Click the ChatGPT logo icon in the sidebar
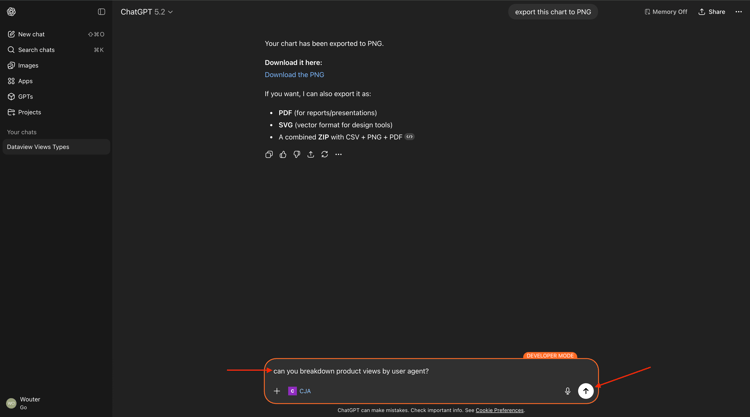 click(x=11, y=12)
